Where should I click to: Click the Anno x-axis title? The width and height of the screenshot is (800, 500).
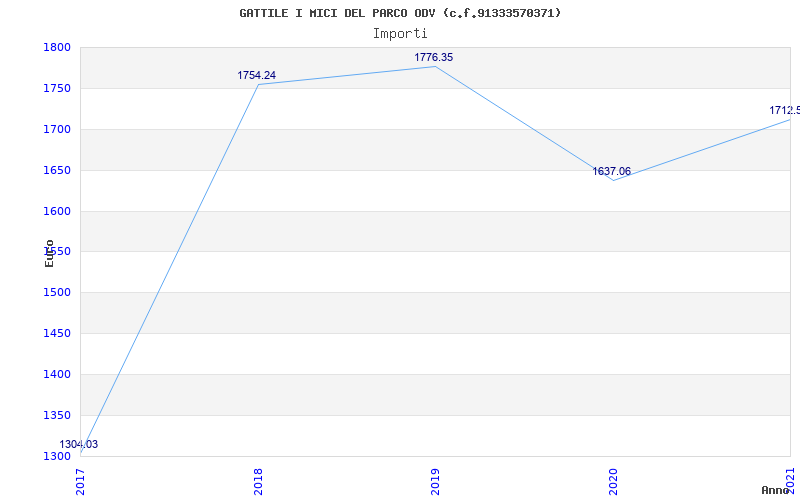point(777,490)
